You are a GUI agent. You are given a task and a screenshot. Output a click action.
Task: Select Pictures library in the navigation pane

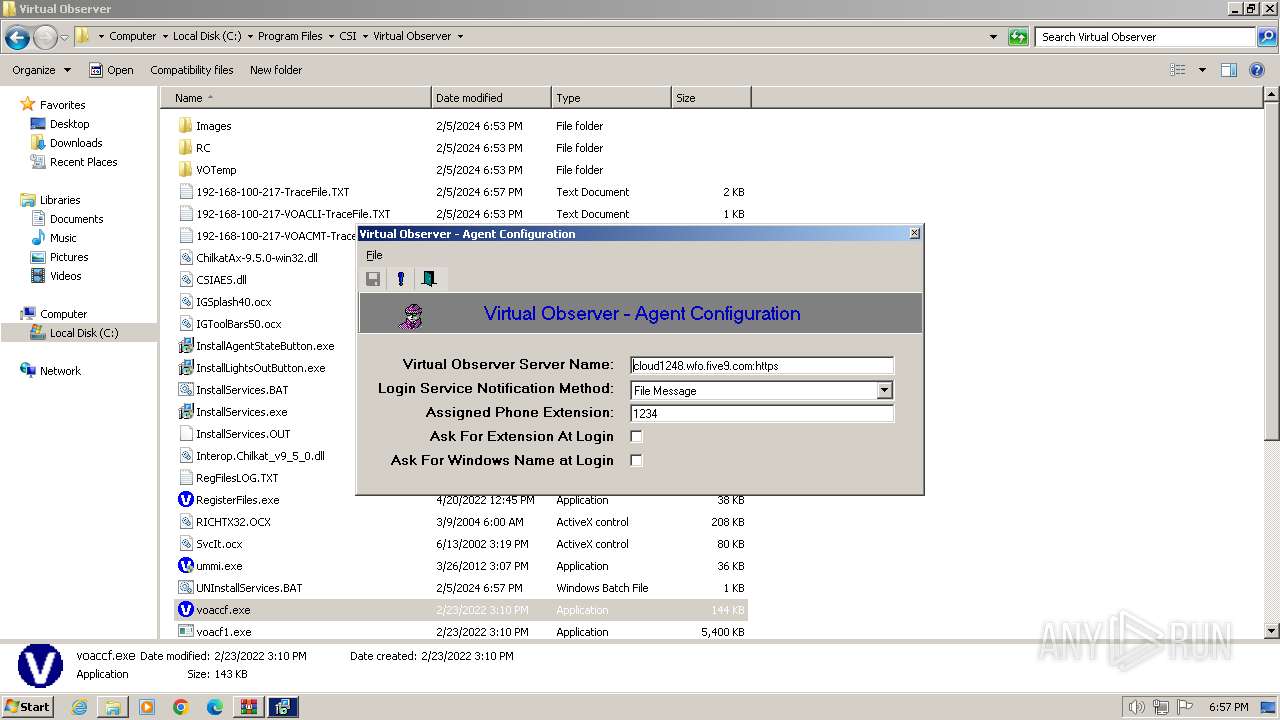click(x=69, y=257)
